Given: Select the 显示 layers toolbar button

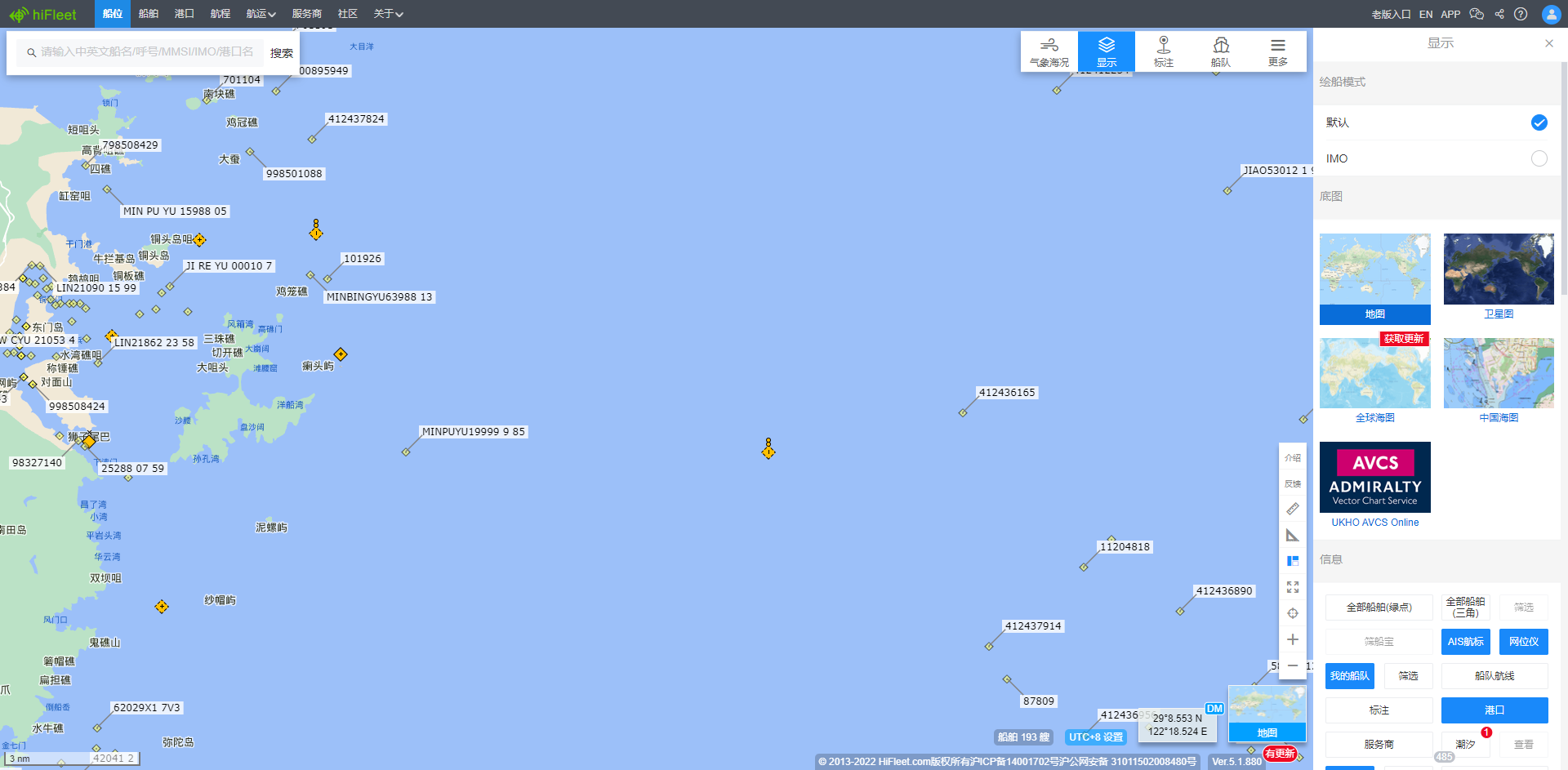Looking at the screenshot, I should [1107, 51].
